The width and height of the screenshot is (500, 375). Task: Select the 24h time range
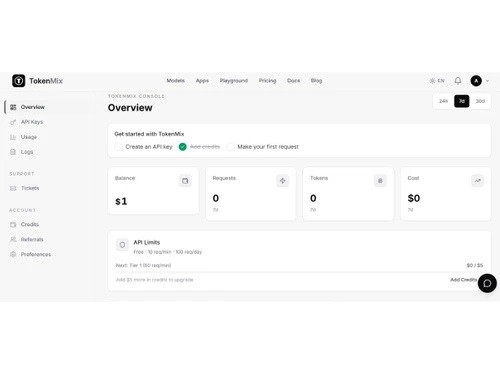point(443,101)
